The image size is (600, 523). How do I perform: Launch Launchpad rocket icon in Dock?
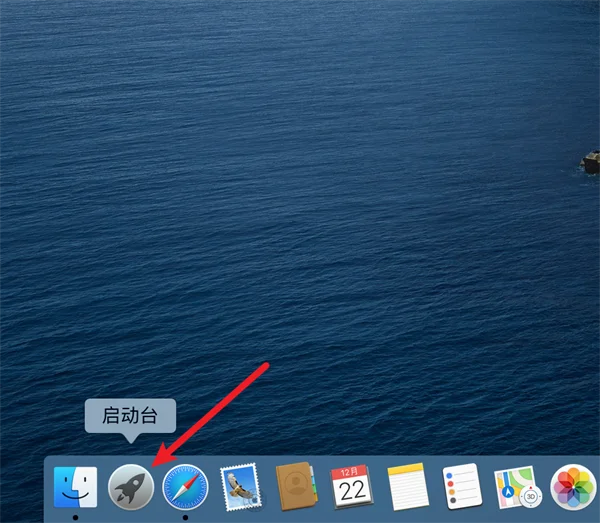pyautogui.click(x=131, y=487)
